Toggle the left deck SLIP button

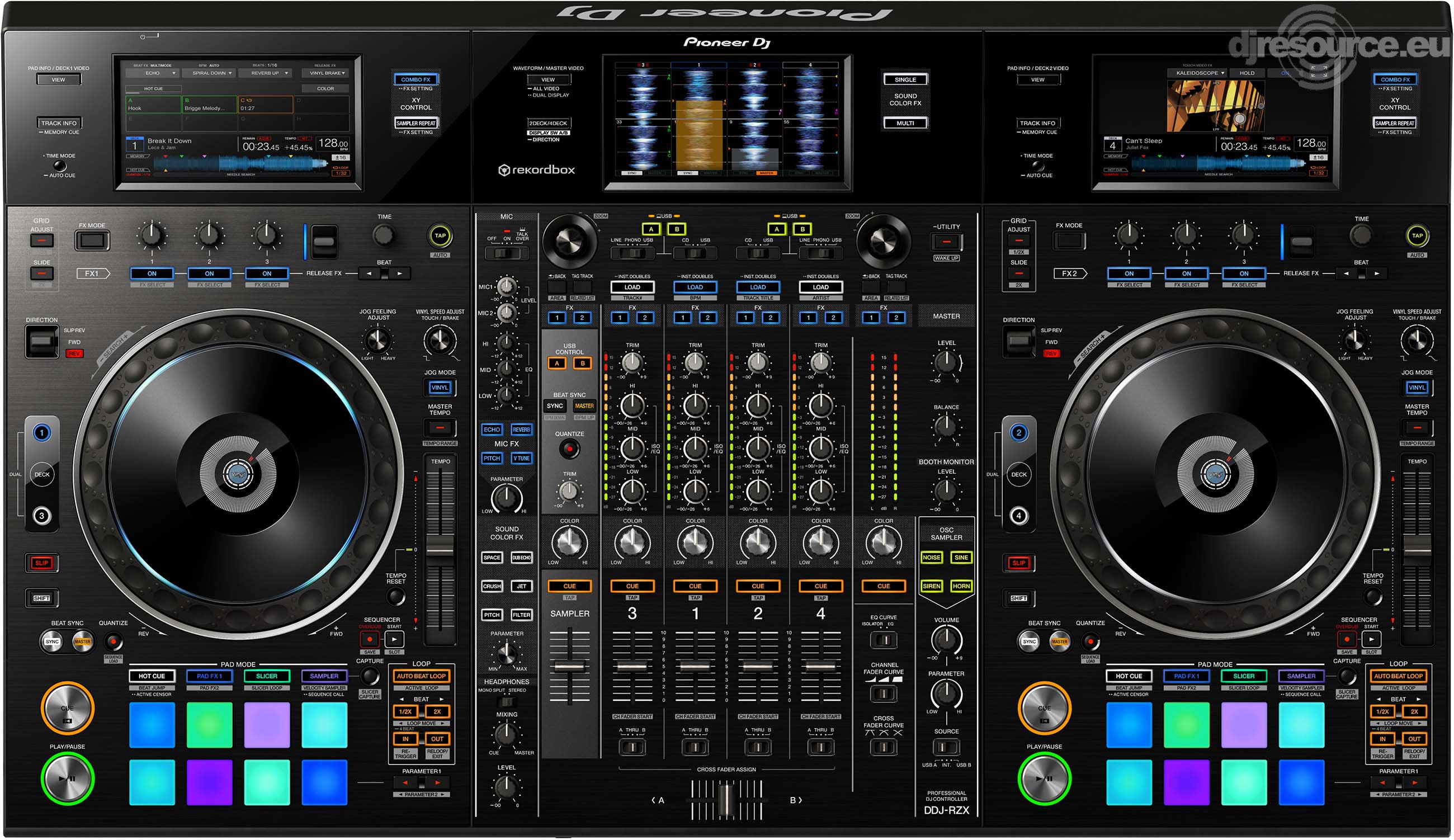(x=41, y=563)
